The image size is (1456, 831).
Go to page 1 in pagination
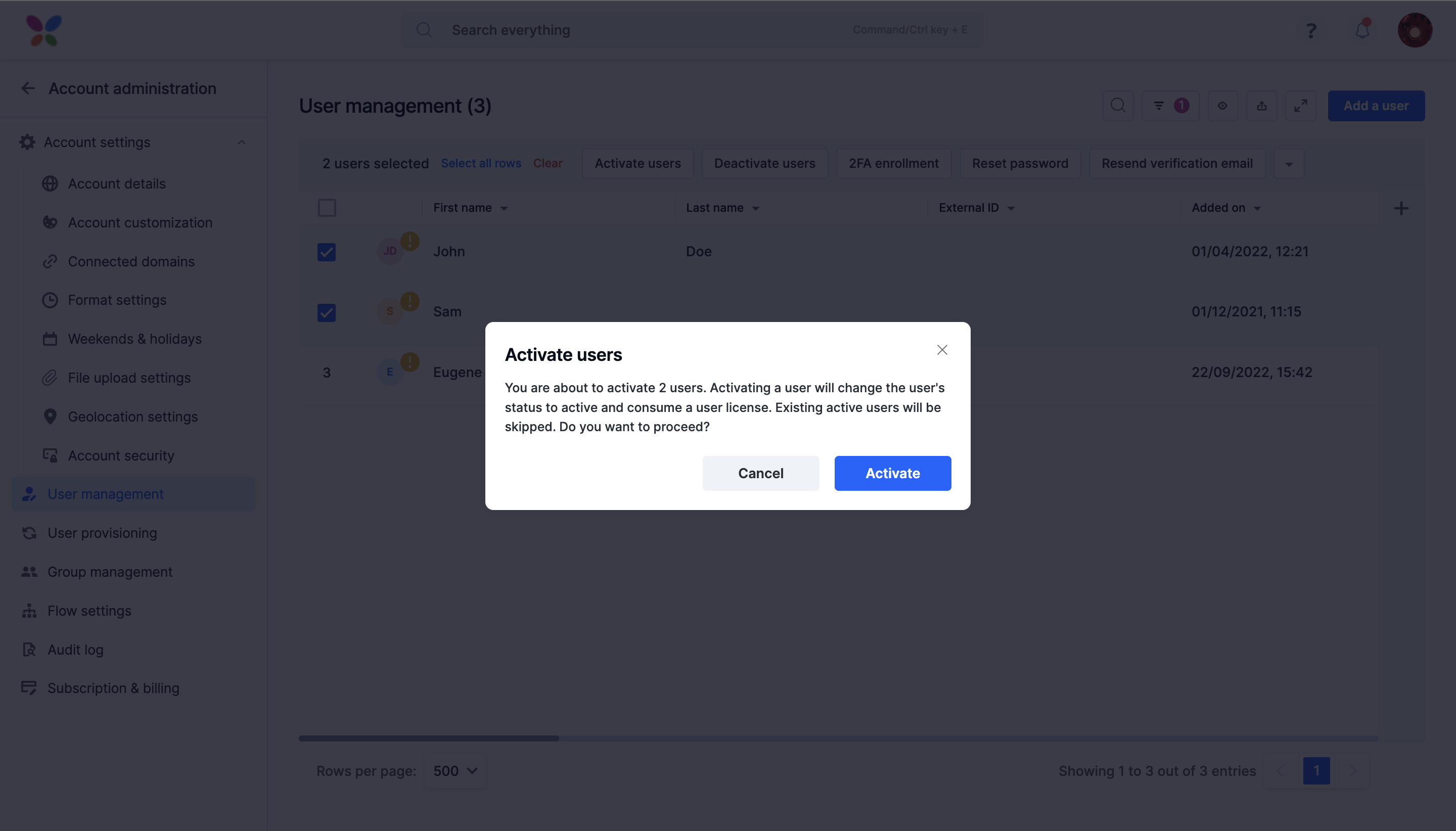(1316, 771)
